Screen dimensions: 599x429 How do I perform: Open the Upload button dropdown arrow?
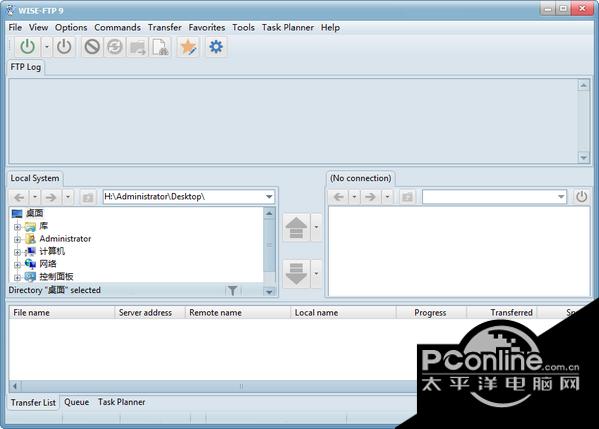[x=316, y=228]
